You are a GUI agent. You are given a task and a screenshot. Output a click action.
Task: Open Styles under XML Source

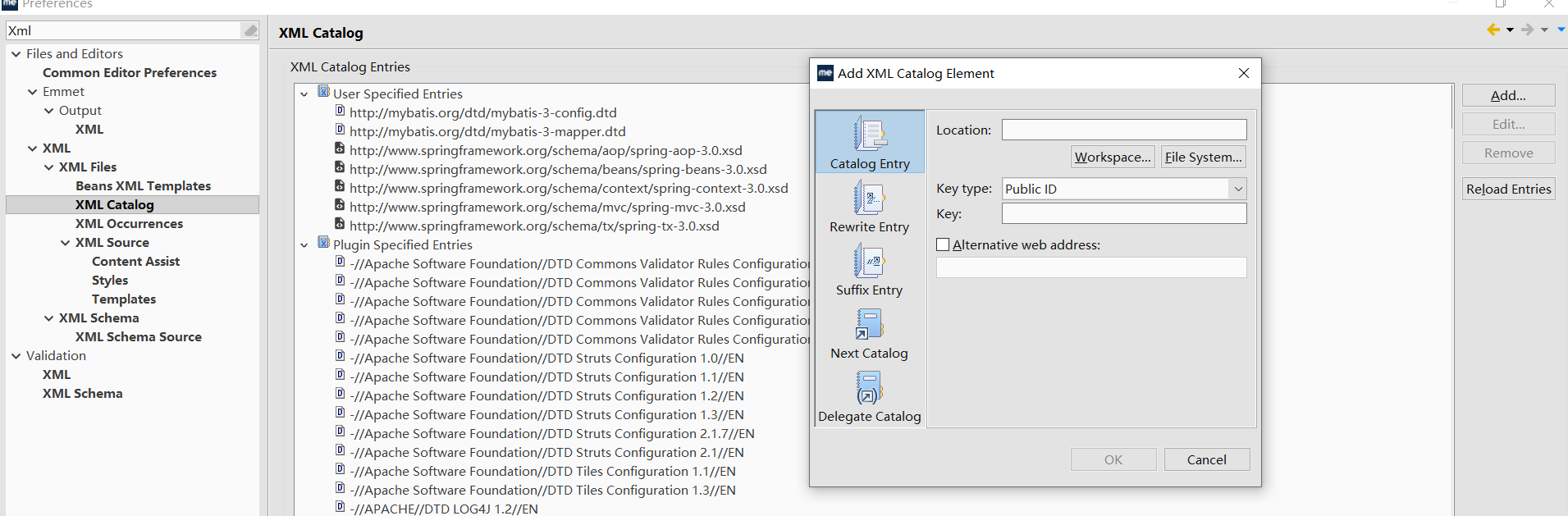110,280
